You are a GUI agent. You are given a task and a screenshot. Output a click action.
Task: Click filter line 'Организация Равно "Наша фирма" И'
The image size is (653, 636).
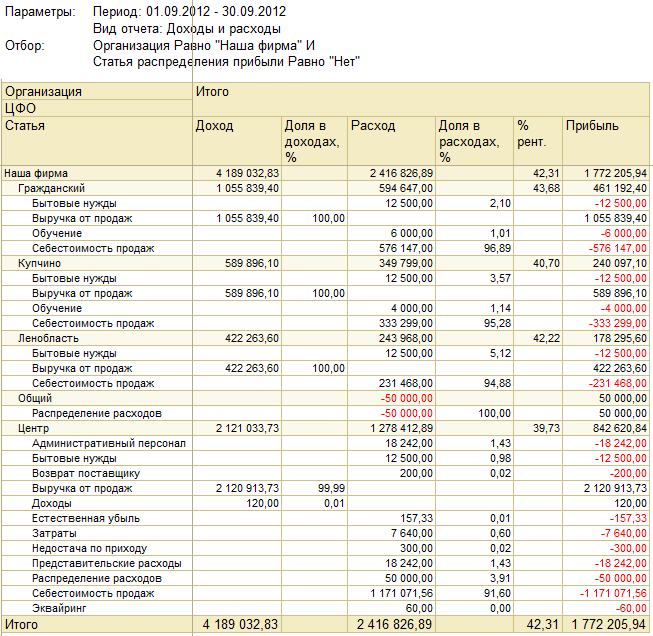(204, 45)
